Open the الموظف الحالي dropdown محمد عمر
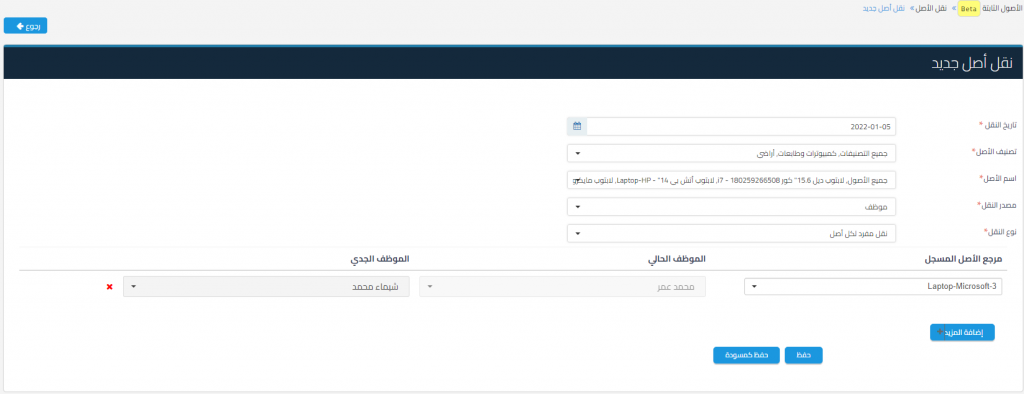1024x394 pixels. point(562,286)
